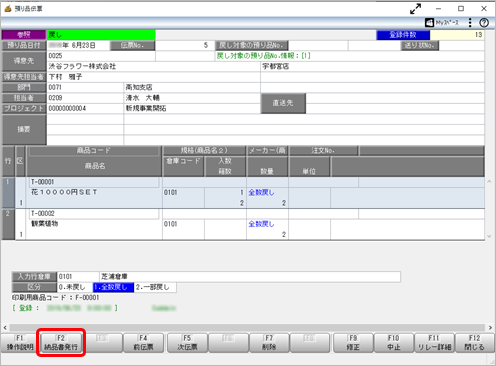The width and height of the screenshot is (496, 366).
Task: Click product name 観葉植物
Action: point(44,224)
